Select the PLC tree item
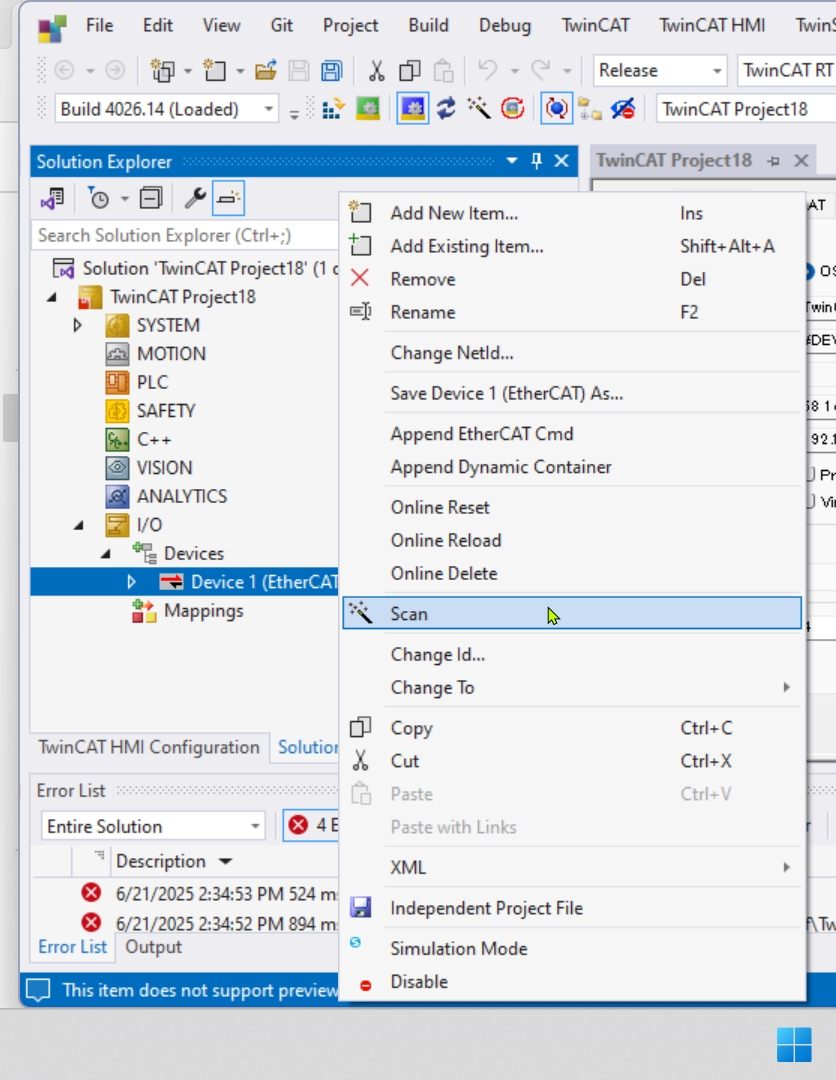Image resolution: width=836 pixels, height=1080 pixels. tap(152, 382)
